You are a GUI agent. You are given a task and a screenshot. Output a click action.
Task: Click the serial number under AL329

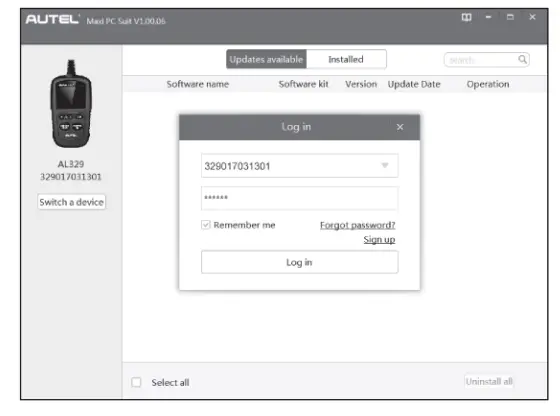pyautogui.click(x=71, y=177)
